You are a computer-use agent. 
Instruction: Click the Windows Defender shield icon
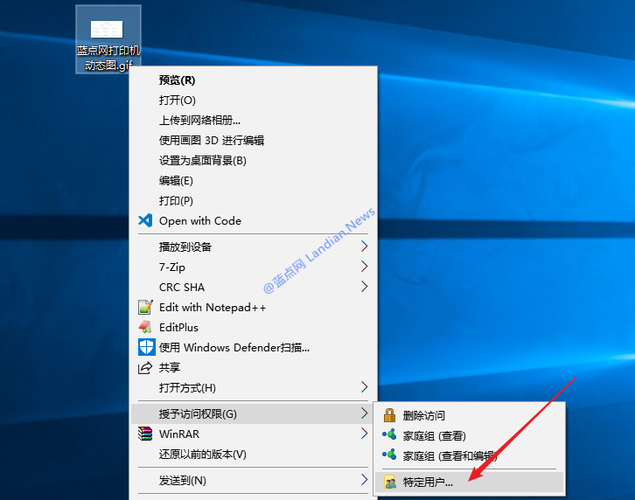pos(146,347)
